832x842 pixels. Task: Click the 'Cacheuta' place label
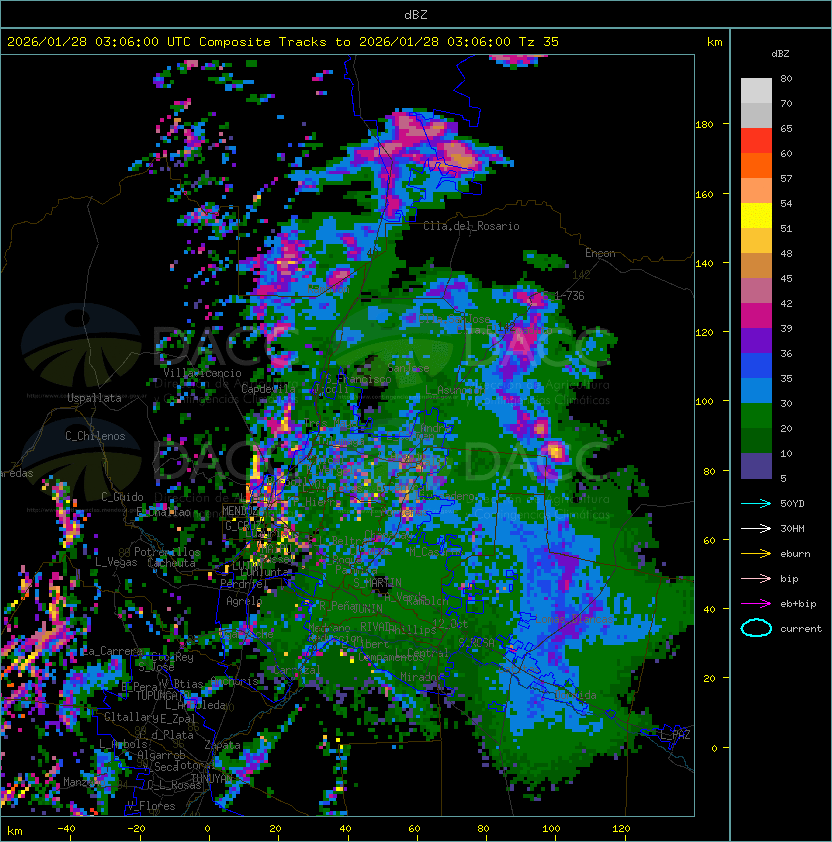click(x=171, y=563)
